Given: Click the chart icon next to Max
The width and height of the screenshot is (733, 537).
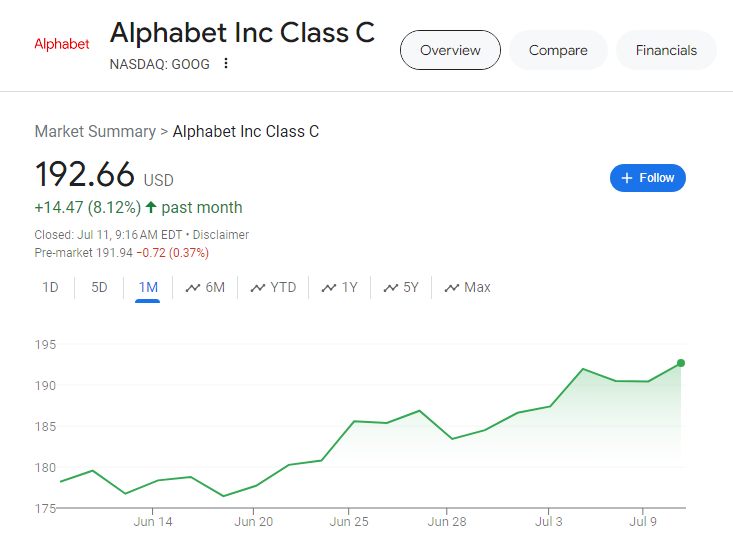Looking at the screenshot, I should point(452,287).
